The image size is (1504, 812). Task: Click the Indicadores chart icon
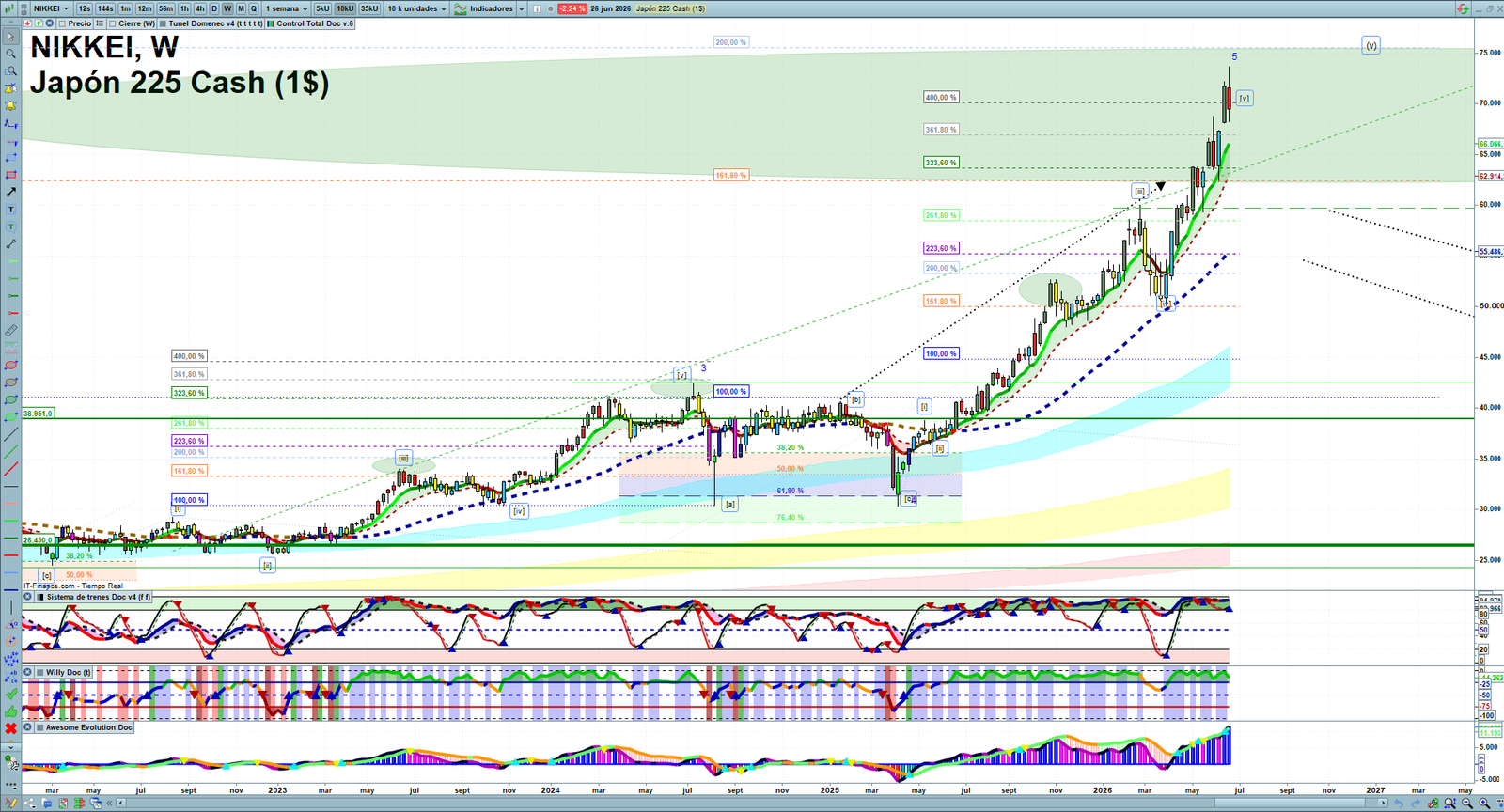pyautogui.click(x=460, y=8)
